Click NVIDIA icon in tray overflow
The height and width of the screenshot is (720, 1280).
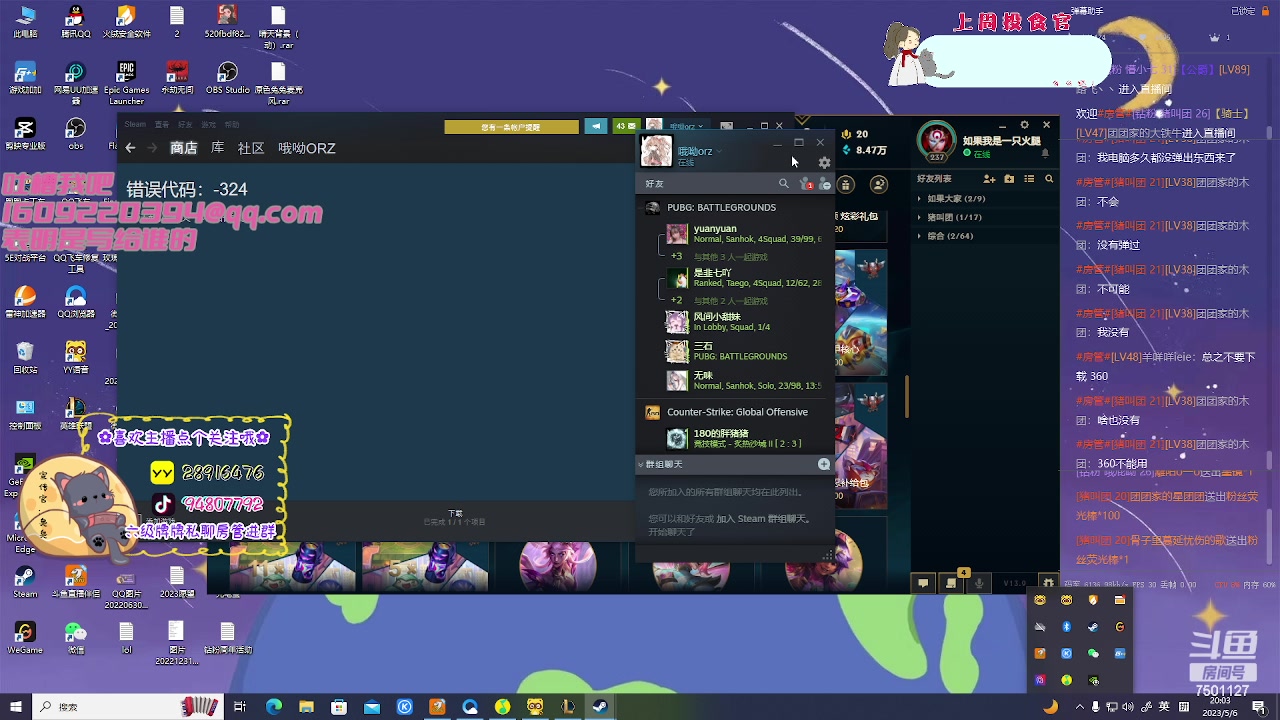point(1093,680)
